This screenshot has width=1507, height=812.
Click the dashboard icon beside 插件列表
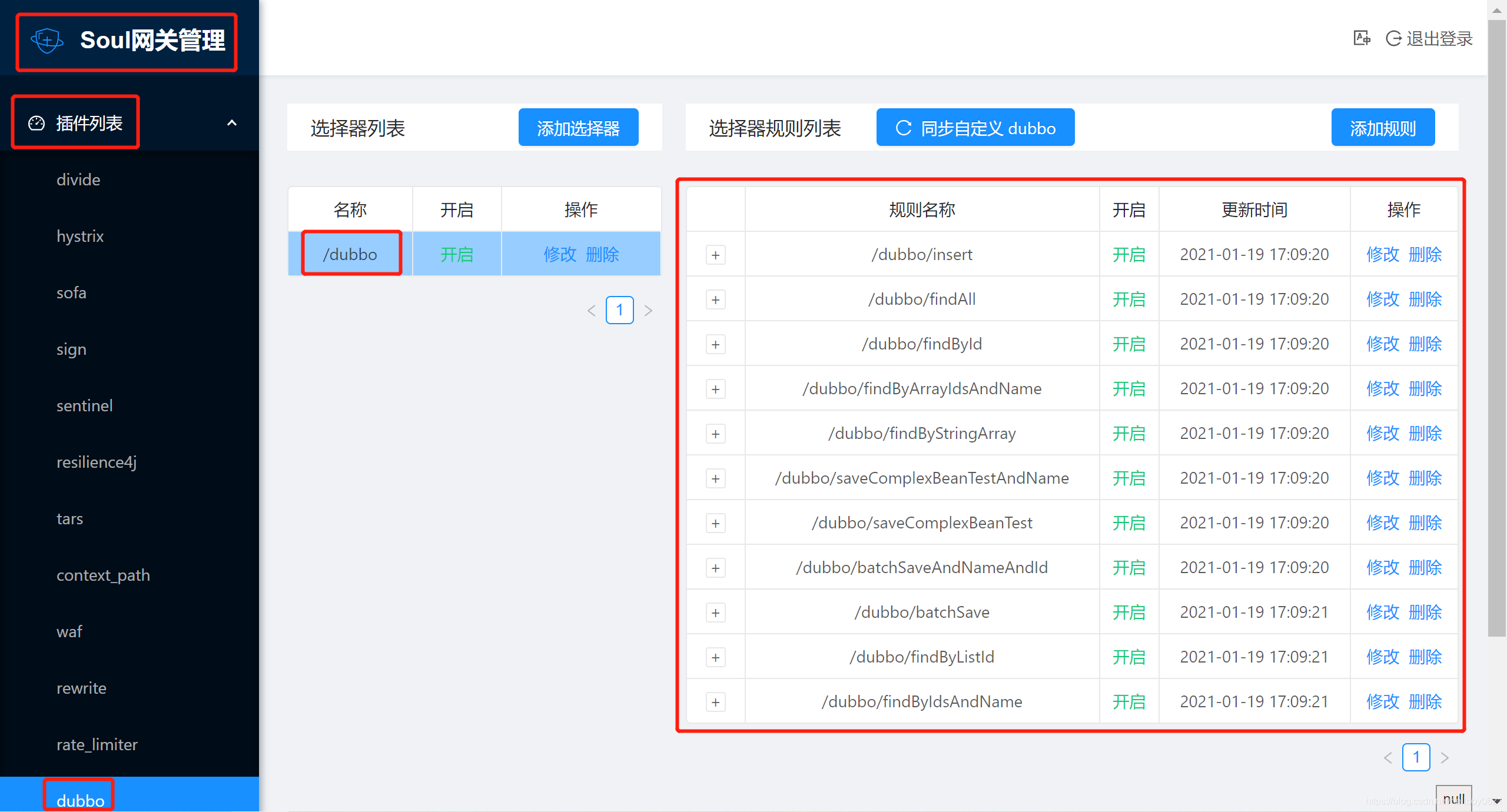point(36,123)
